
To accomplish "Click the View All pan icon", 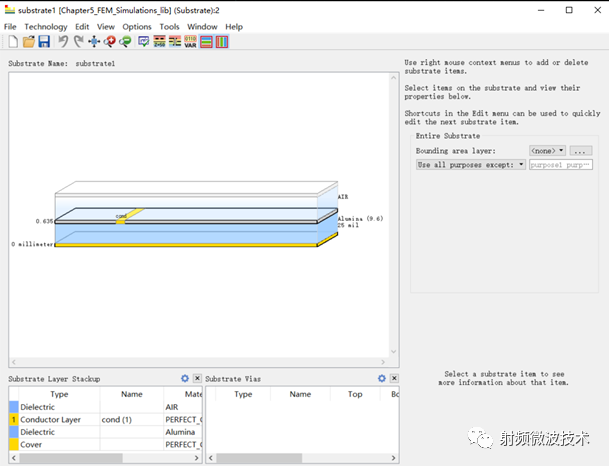I will point(94,42).
